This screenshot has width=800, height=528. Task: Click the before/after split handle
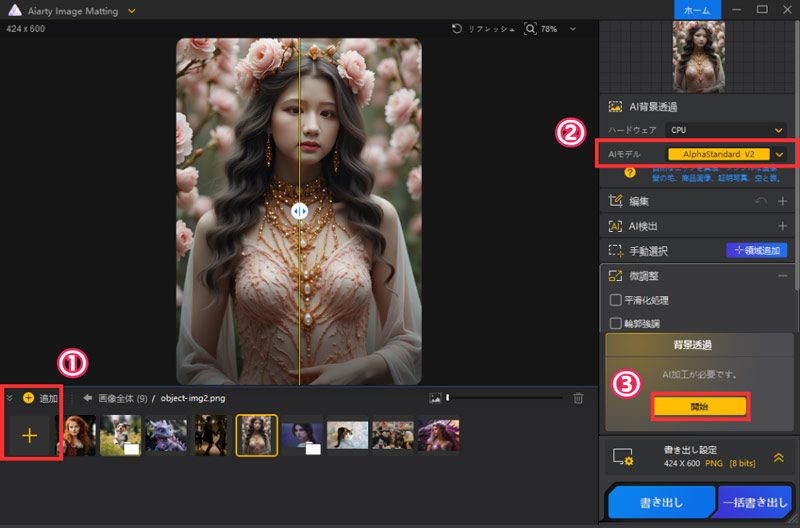(299, 211)
